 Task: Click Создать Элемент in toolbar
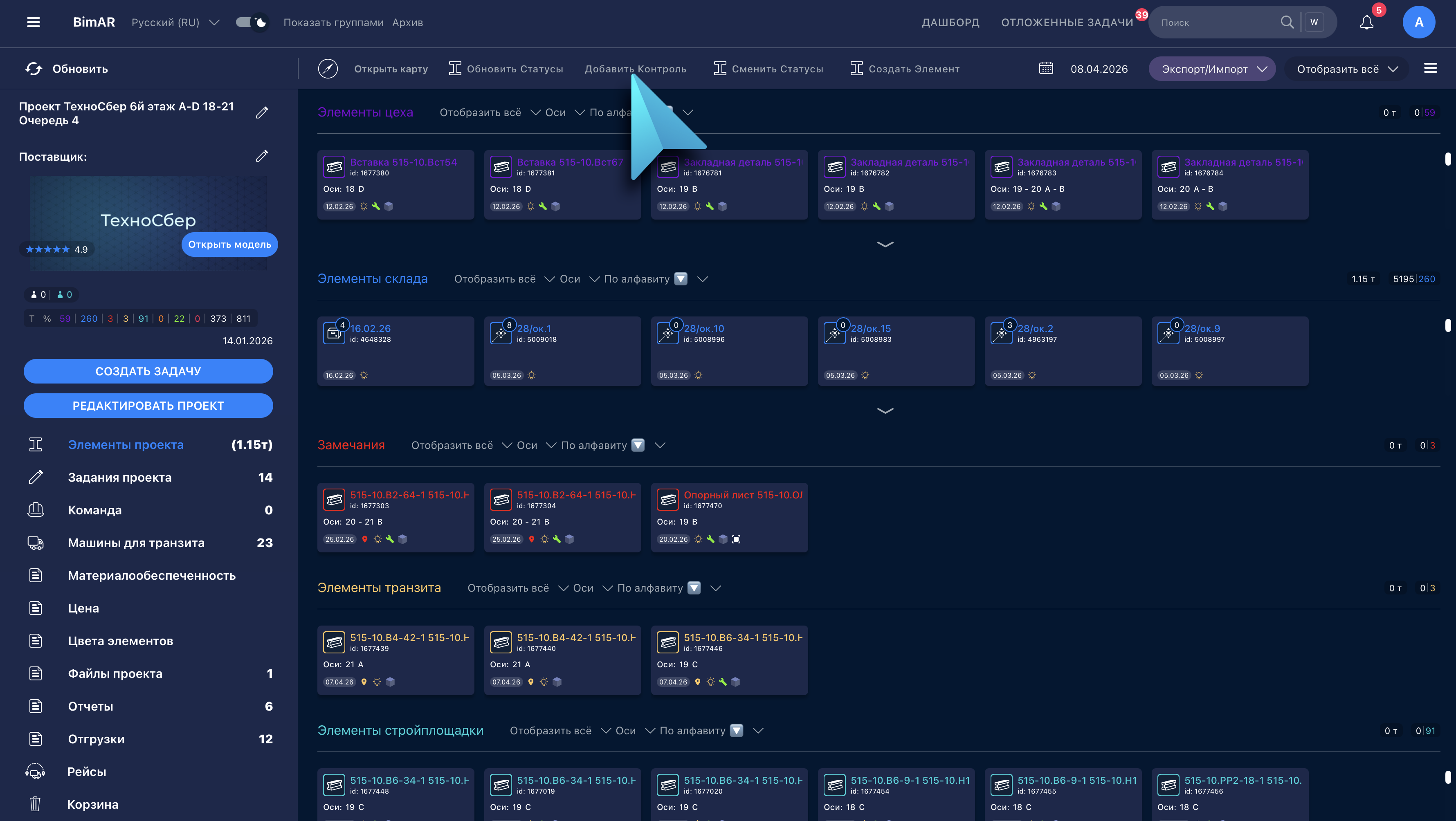pyautogui.click(x=905, y=68)
